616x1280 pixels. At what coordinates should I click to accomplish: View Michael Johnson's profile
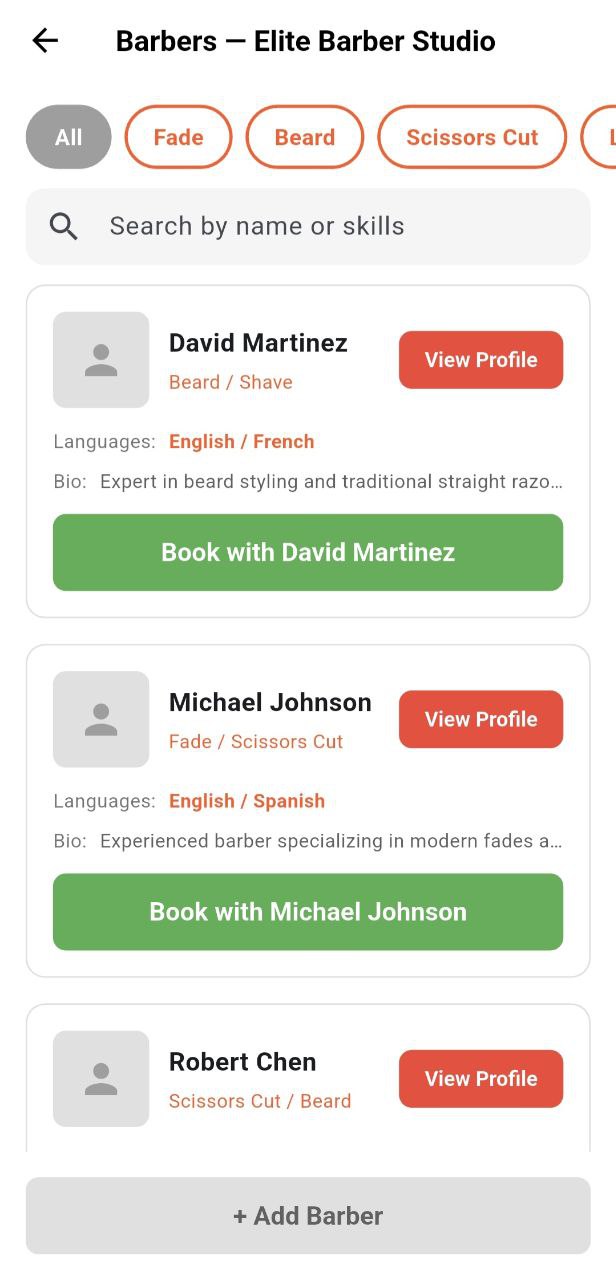click(x=481, y=719)
